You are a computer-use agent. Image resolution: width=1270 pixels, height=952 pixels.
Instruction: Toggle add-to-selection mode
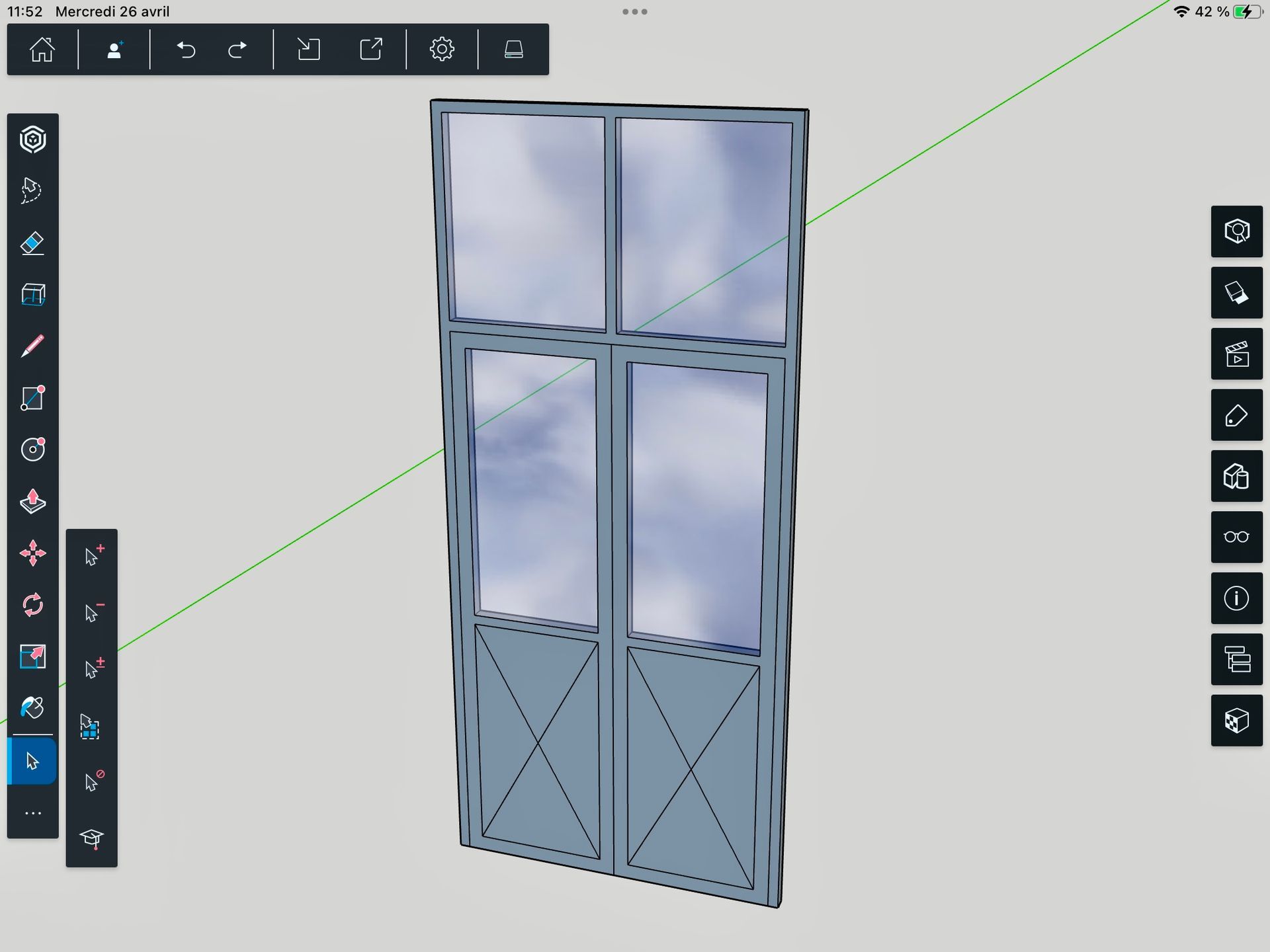92,556
